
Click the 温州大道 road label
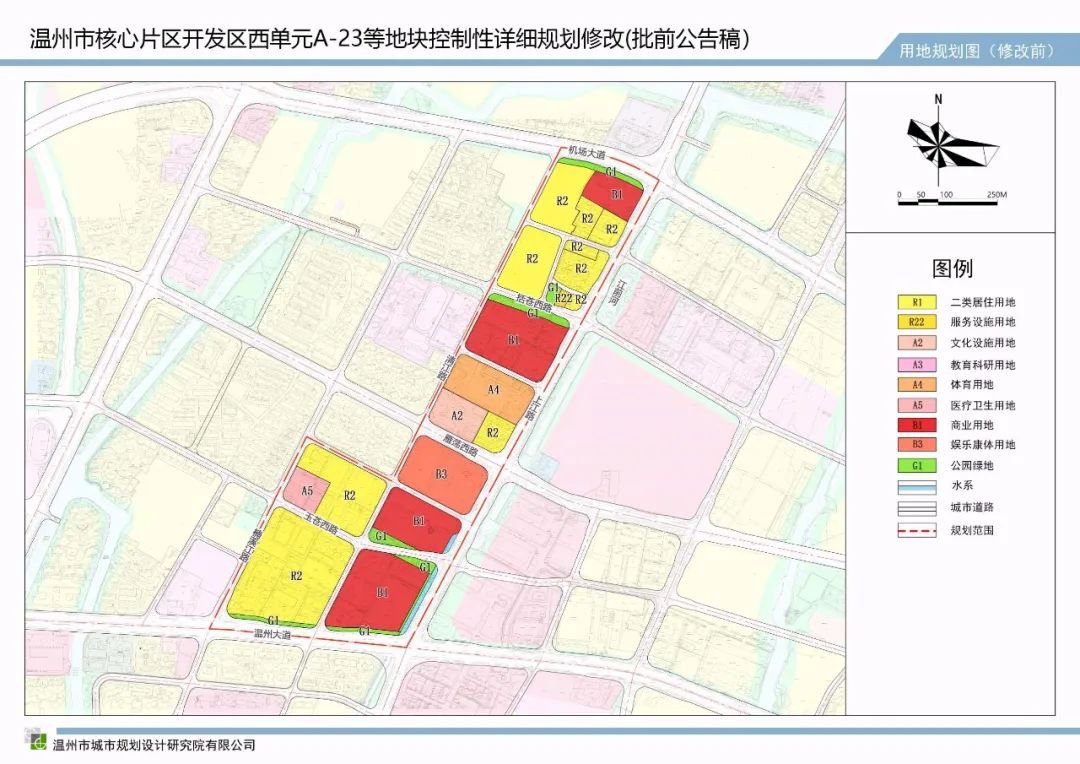click(273, 634)
